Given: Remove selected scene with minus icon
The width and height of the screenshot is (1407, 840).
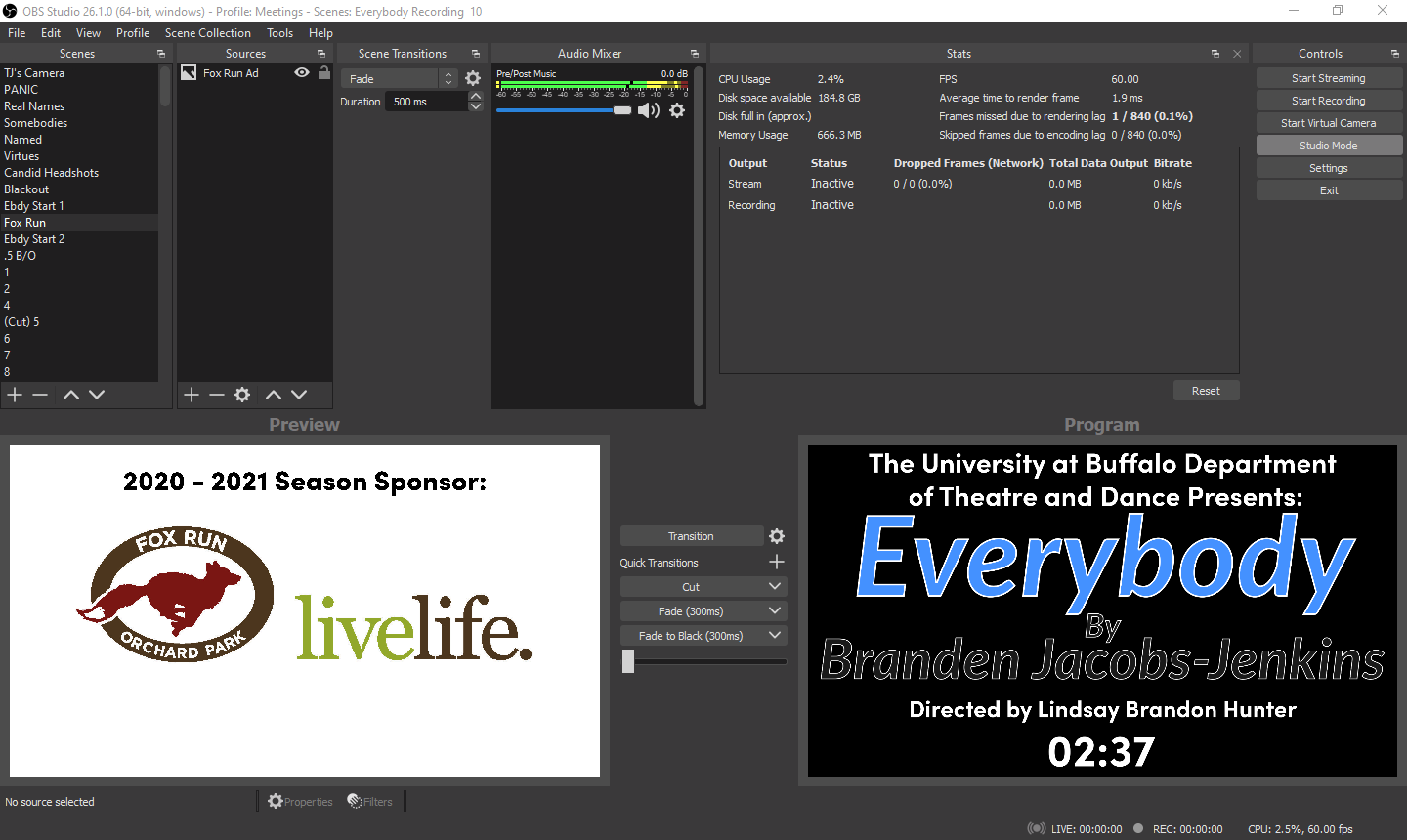Looking at the screenshot, I should click(40, 395).
